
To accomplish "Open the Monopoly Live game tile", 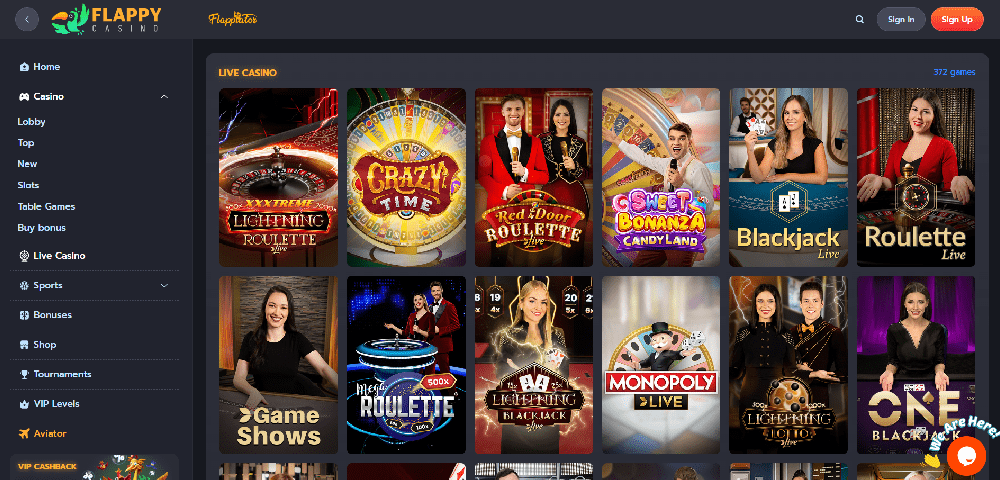I will 661,365.
